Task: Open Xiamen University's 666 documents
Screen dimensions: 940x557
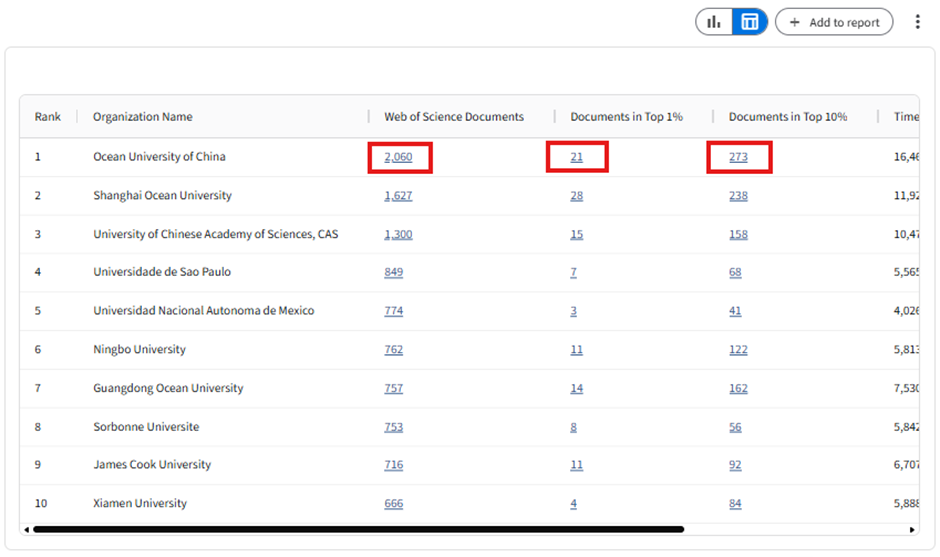Action: (x=393, y=504)
